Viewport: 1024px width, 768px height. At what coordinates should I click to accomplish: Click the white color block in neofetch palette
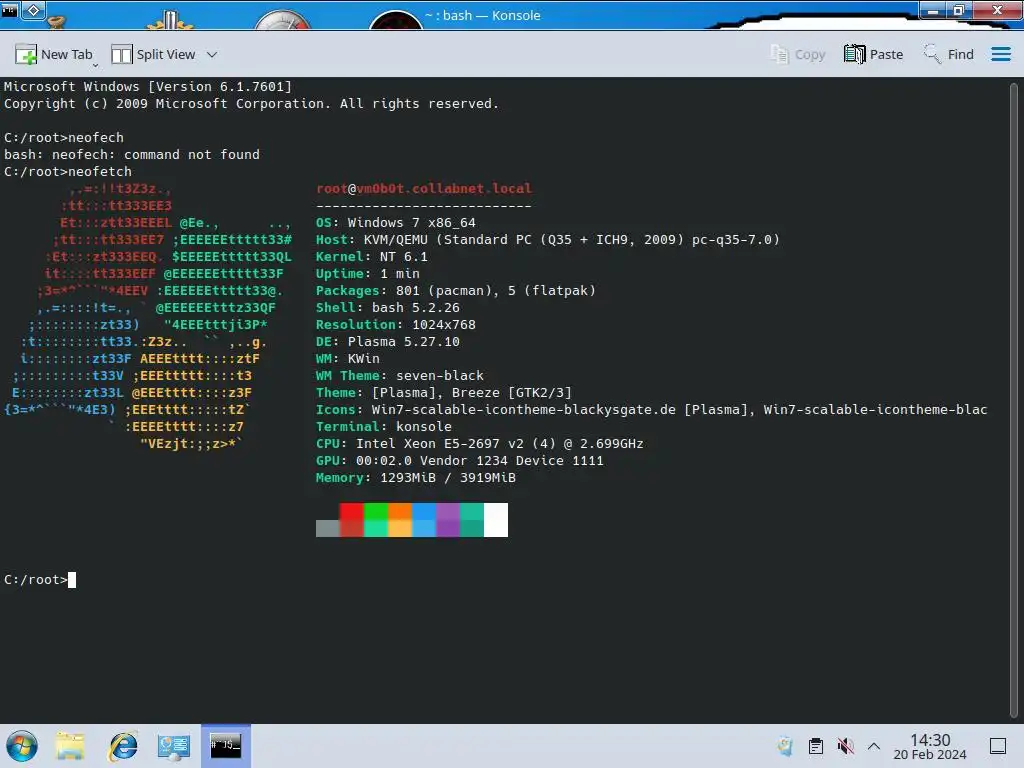coord(496,520)
